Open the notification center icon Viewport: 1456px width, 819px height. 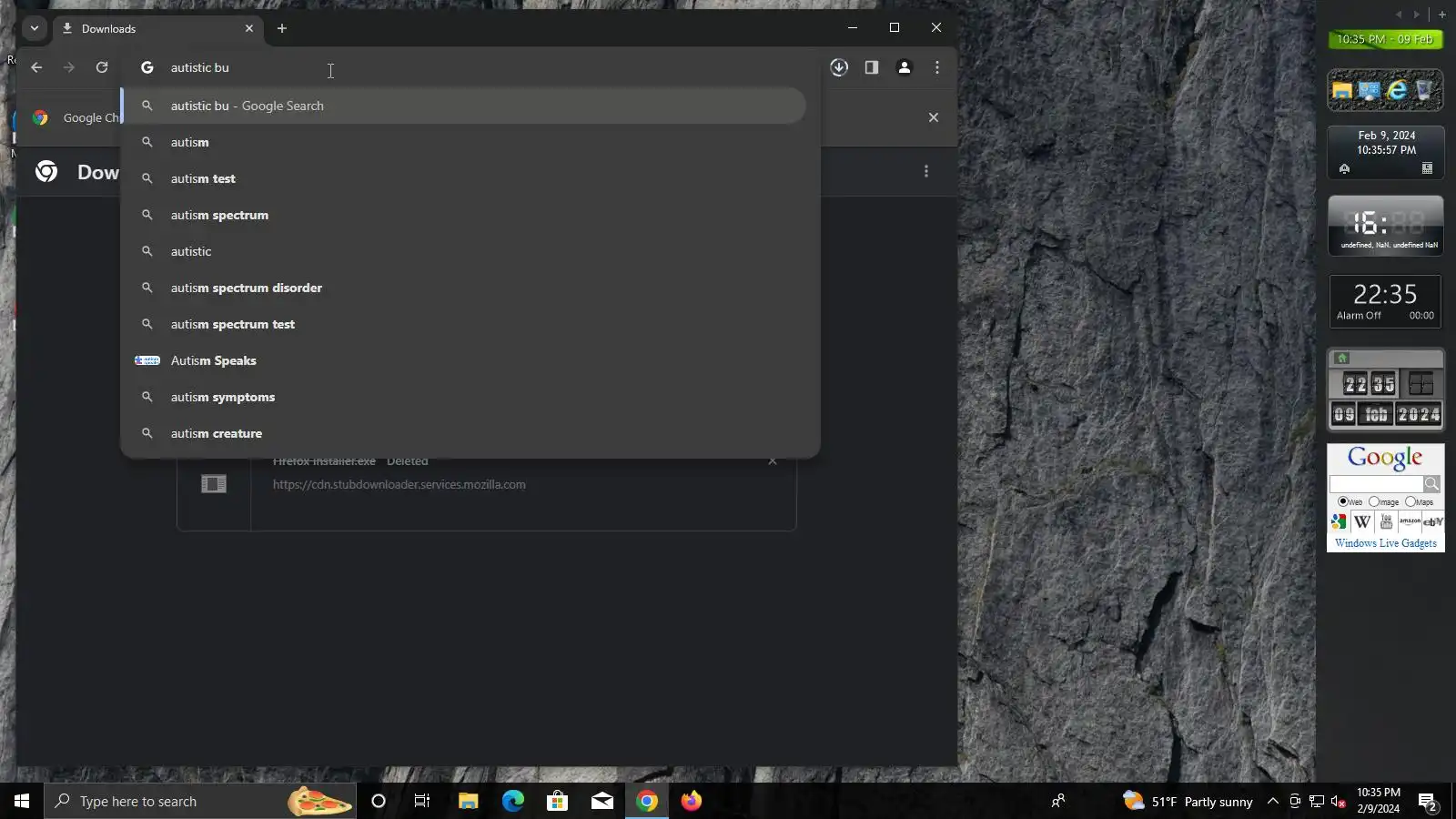pos(1428,802)
